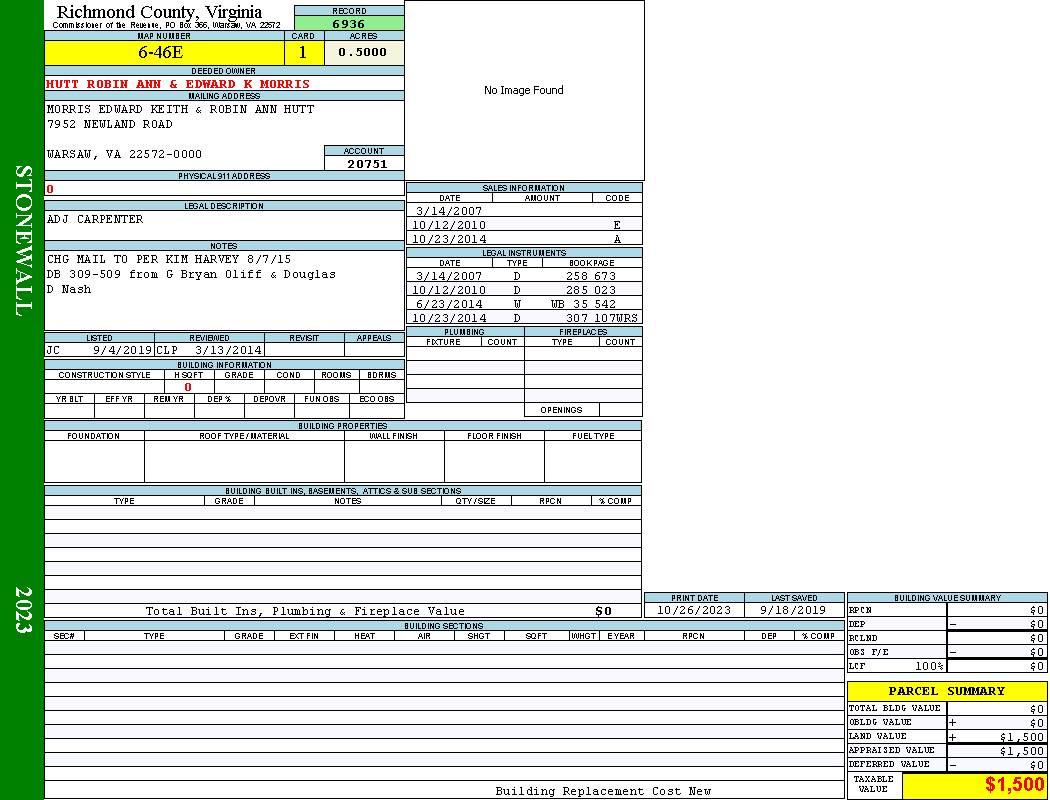Select the legal description 'ADJ CARPENTER'

(95, 219)
